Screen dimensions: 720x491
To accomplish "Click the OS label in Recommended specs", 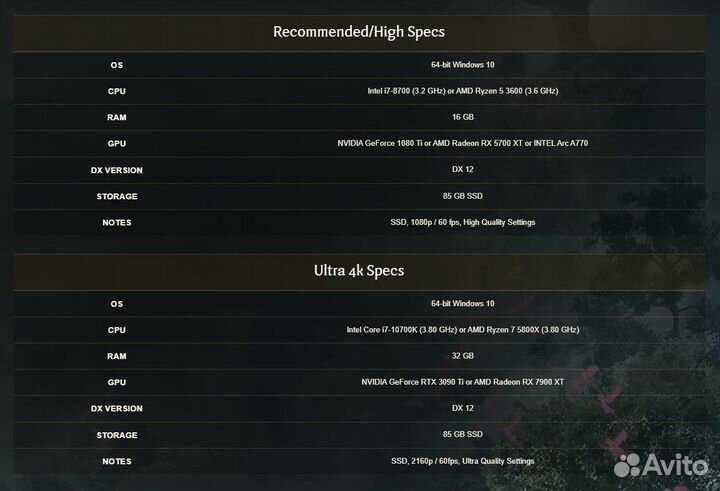I will [117, 65].
